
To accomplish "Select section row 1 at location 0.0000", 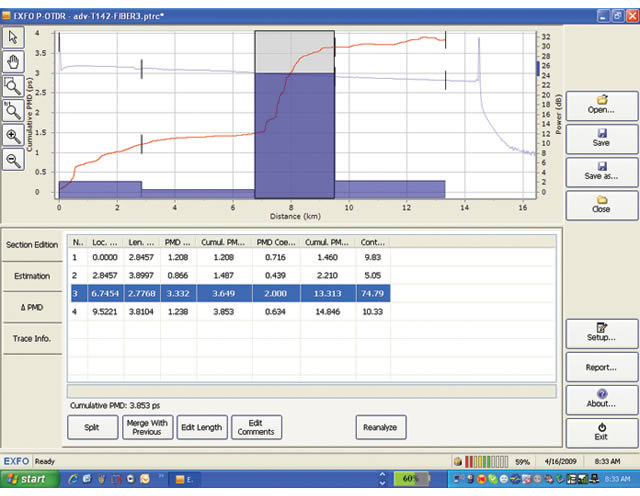I will pos(230,257).
